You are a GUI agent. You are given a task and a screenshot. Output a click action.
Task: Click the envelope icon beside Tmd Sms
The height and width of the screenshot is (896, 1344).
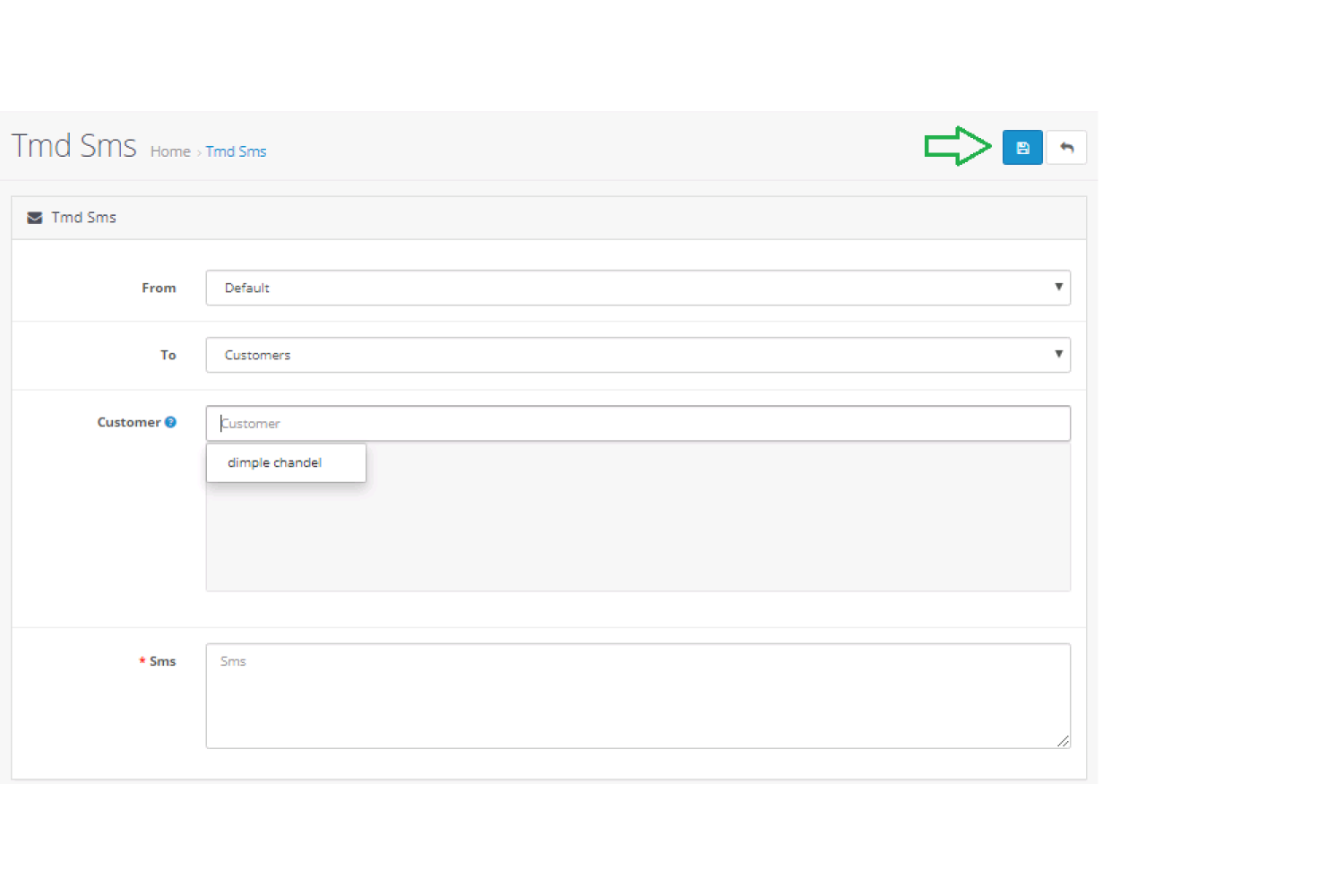click(35, 218)
